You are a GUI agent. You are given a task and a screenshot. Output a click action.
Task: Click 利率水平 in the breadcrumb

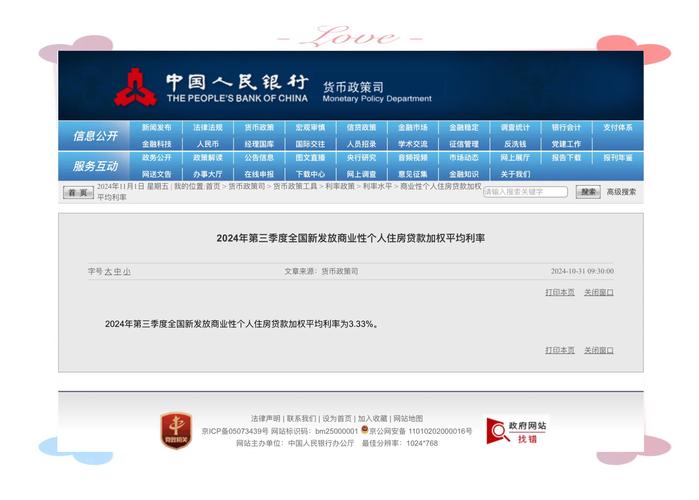click(x=377, y=186)
